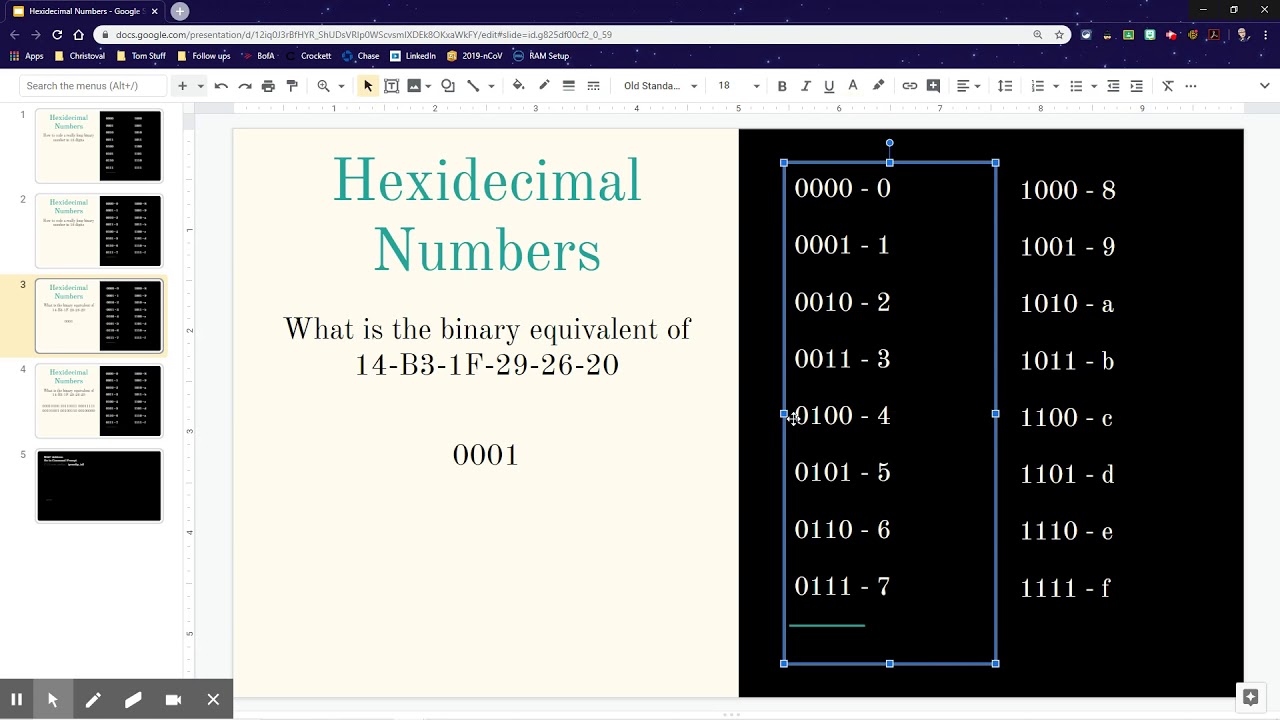Screen dimensions: 1280x720
Task: Expand the Bulleted list options arrow
Action: tap(1093, 86)
